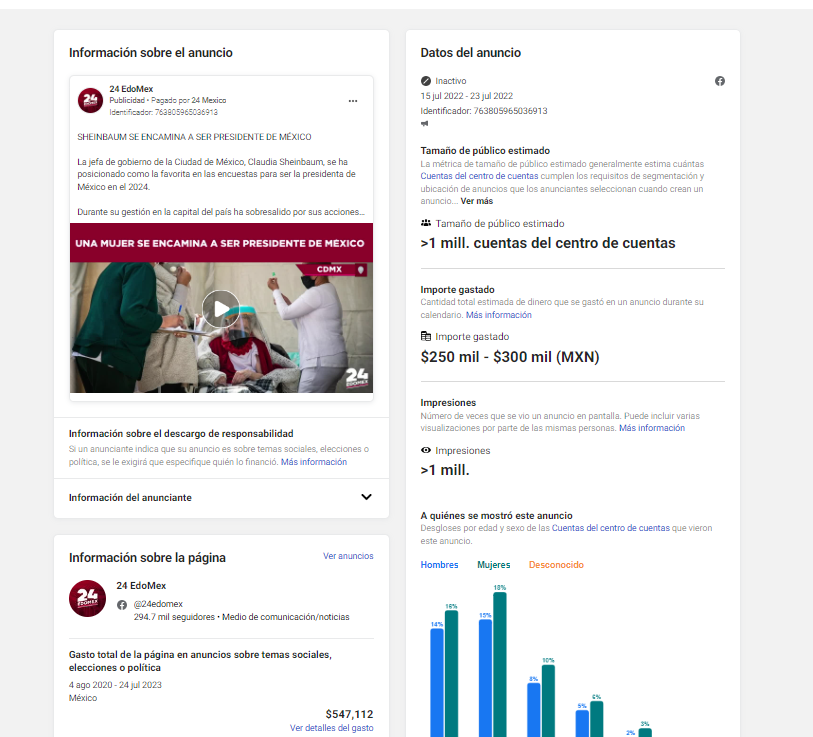Expand the Información del anunciante section
Screen dimensions: 813x737
[366, 497]
